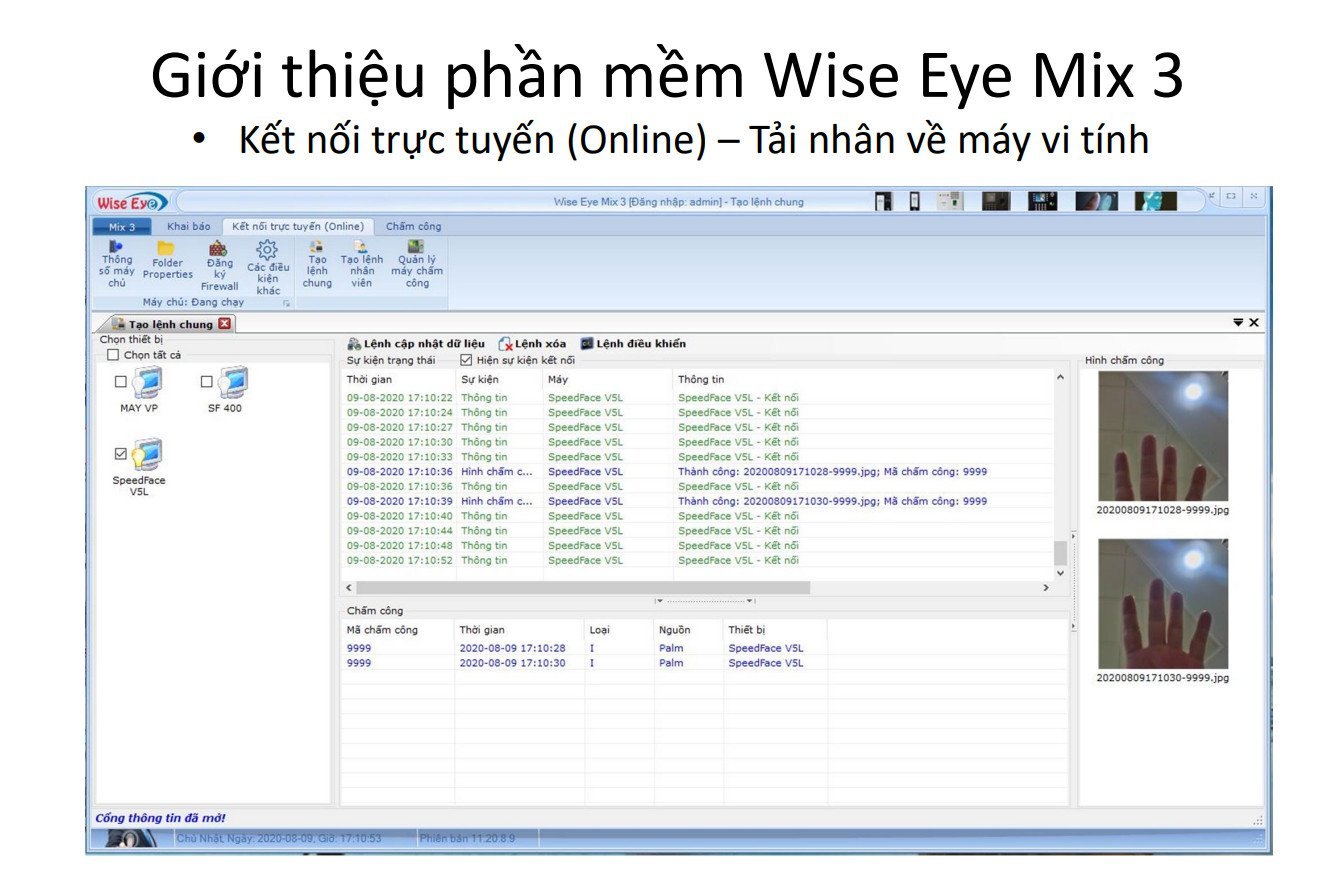
Task: Check the MAY VP device checkbox
Action: click(121, 382)
